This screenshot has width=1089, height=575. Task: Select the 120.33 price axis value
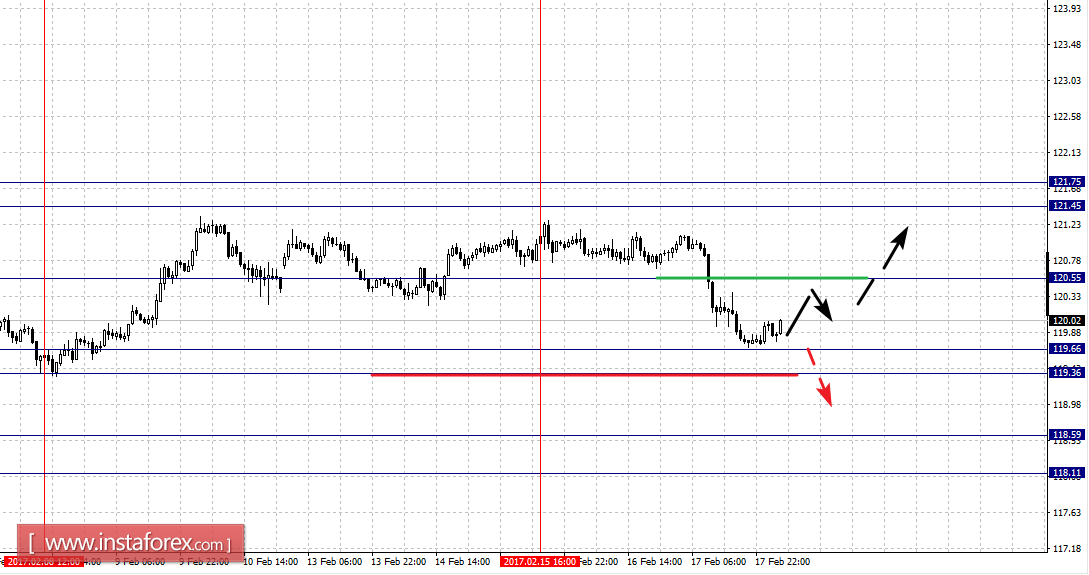coord(1067,297)
